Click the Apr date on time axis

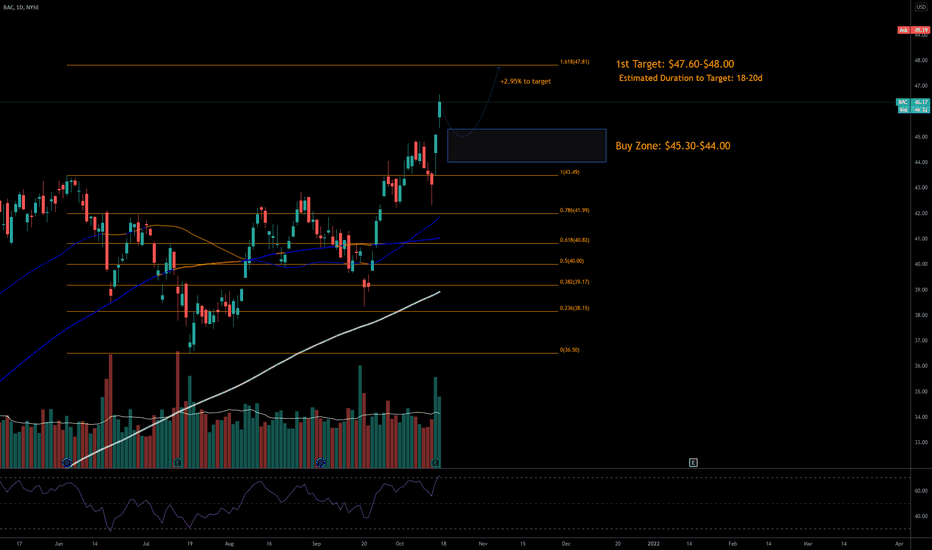(x=899, y=543)
